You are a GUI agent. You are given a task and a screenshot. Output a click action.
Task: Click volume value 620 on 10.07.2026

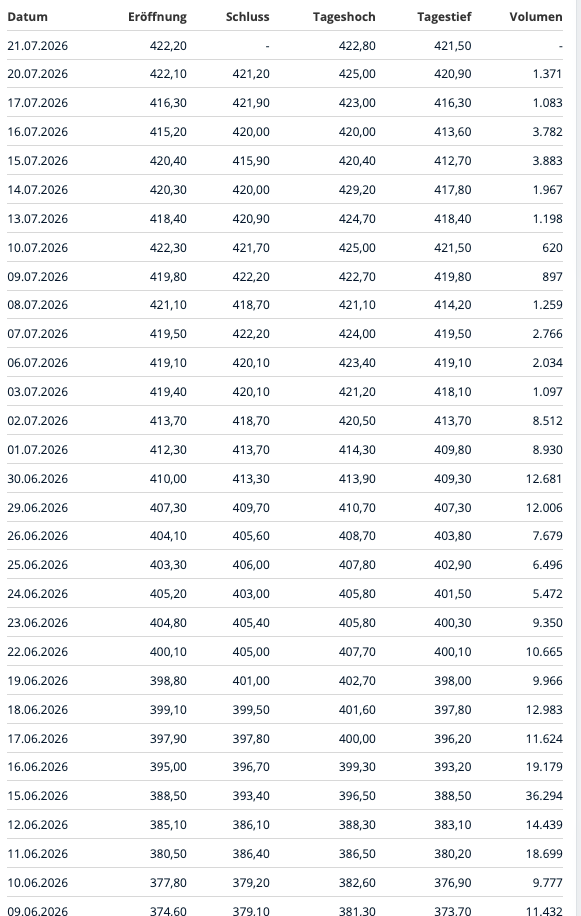552,248
